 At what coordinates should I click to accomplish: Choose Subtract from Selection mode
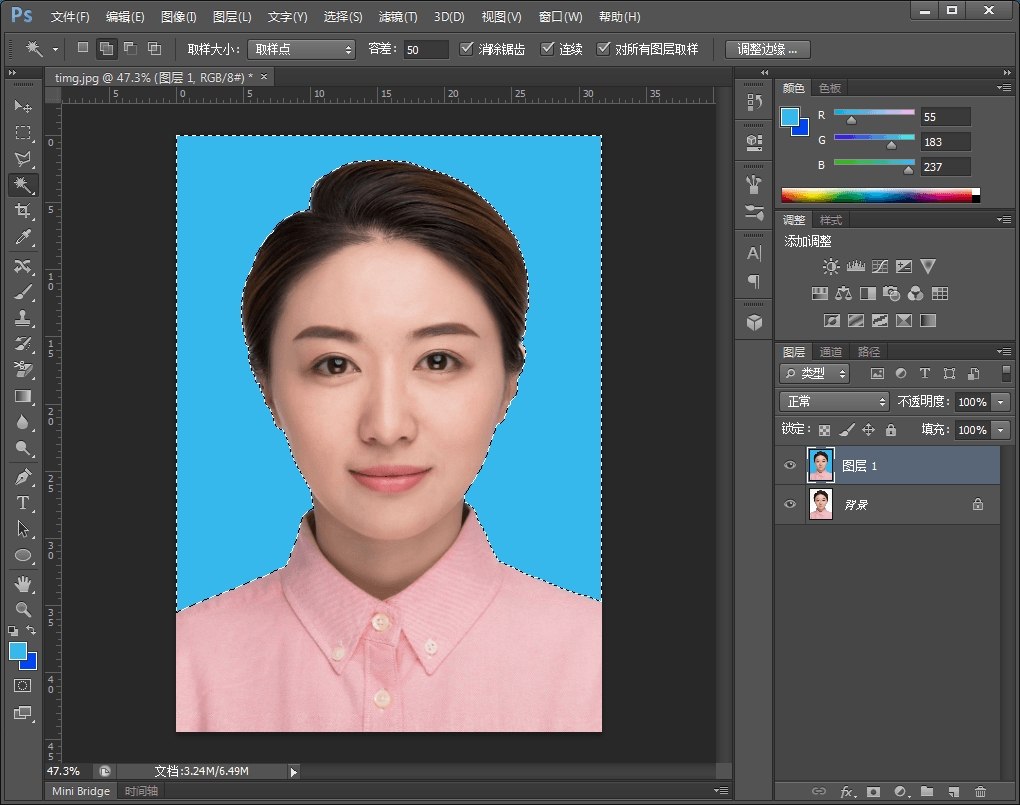pyautogui.click(x=130, y=48)
